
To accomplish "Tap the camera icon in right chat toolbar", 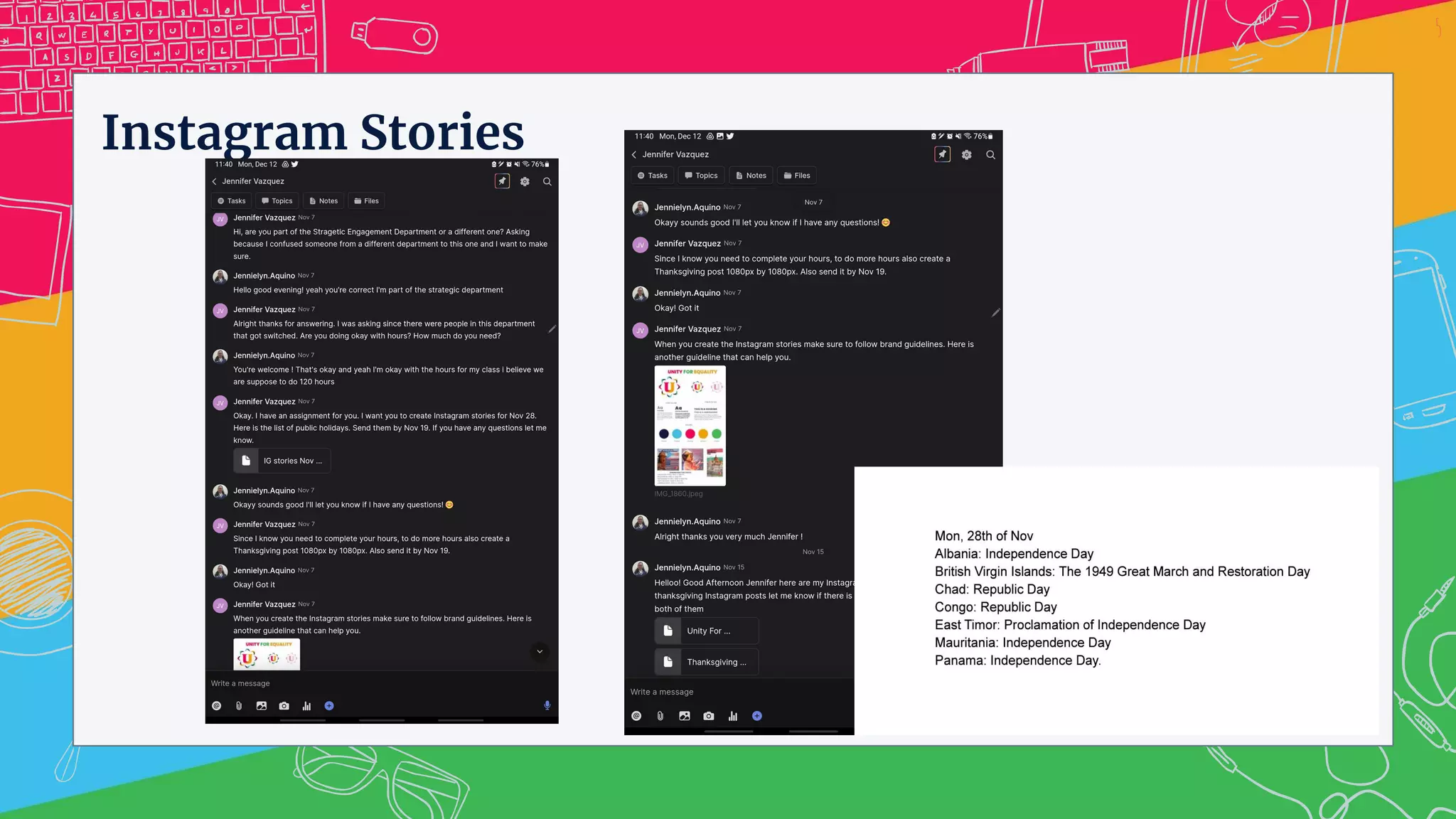I will [708, 716].
